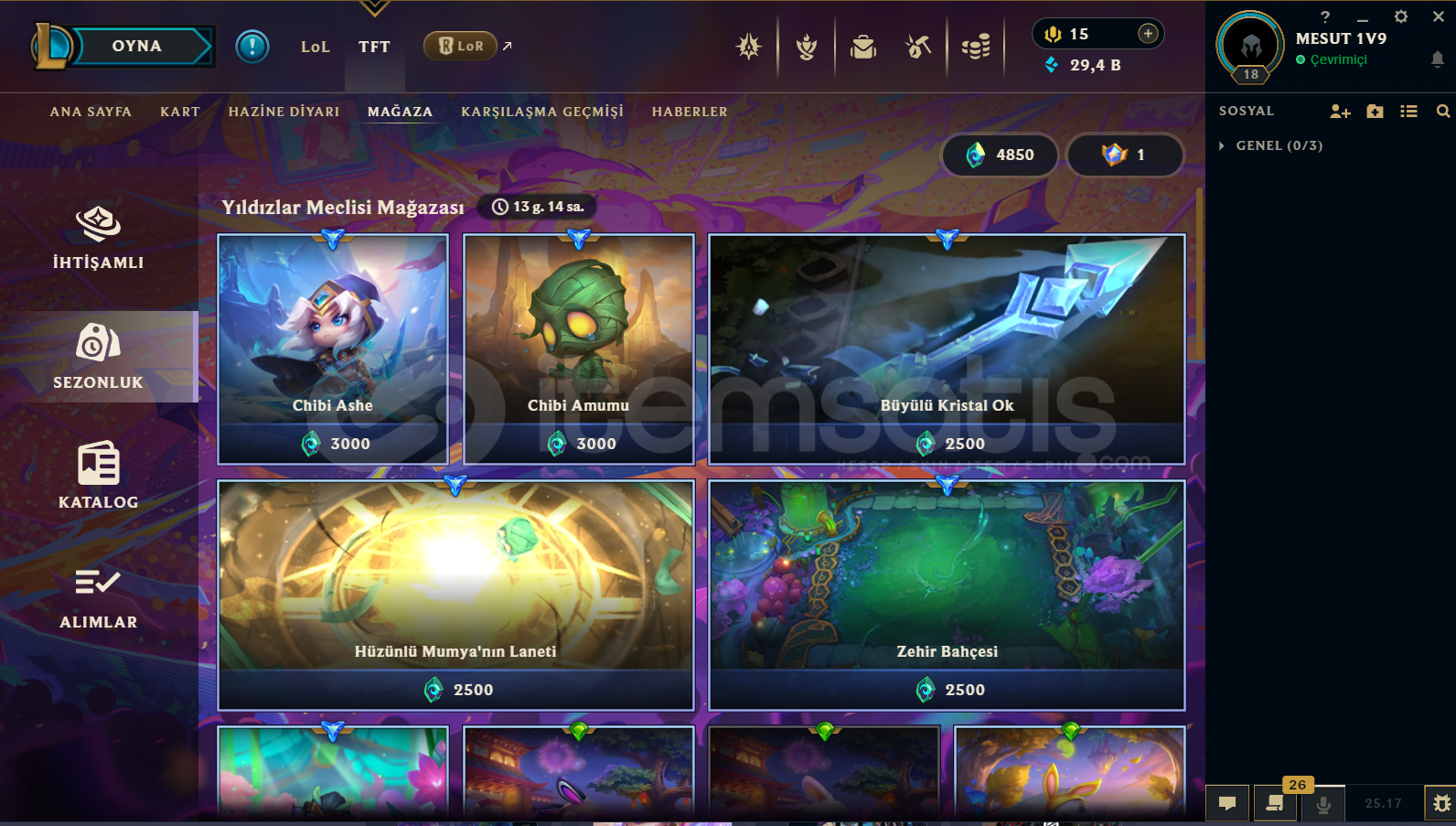Toggle the microphone mute button

point(1322,804)
